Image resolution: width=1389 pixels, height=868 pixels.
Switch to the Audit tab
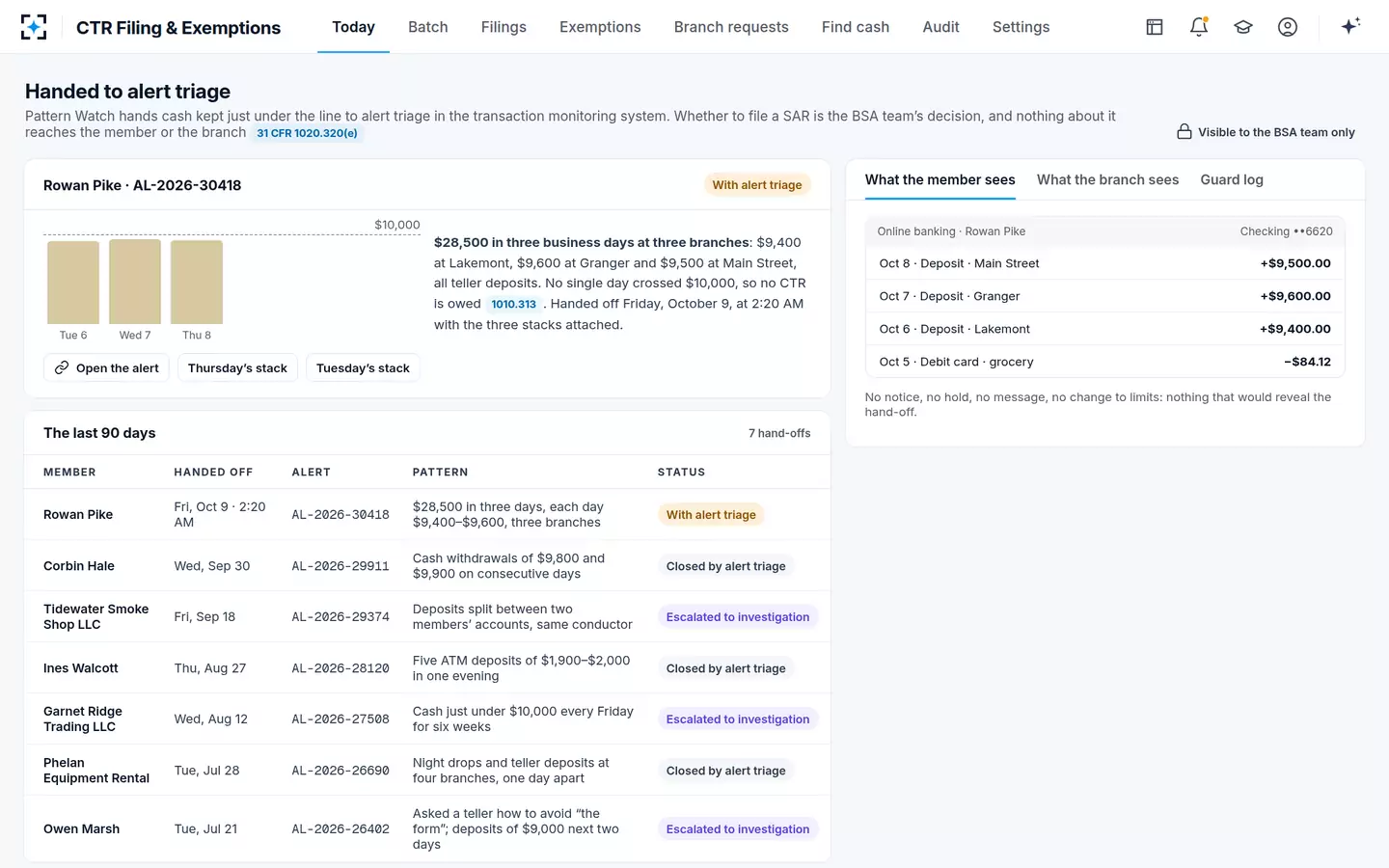pos(940,27)
